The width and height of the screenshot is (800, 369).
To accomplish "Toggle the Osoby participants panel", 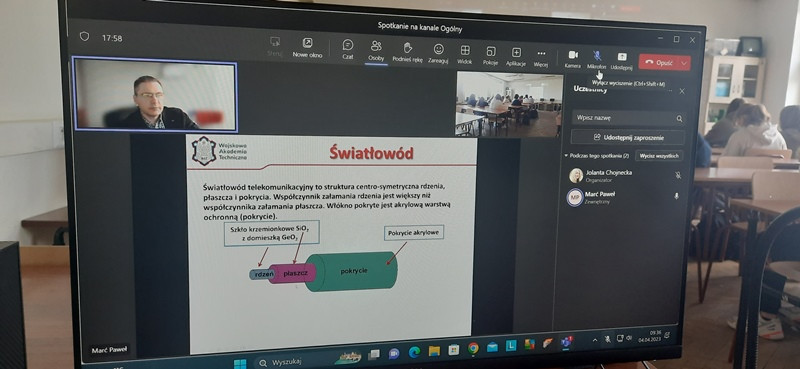I will (x=376, y=51).
